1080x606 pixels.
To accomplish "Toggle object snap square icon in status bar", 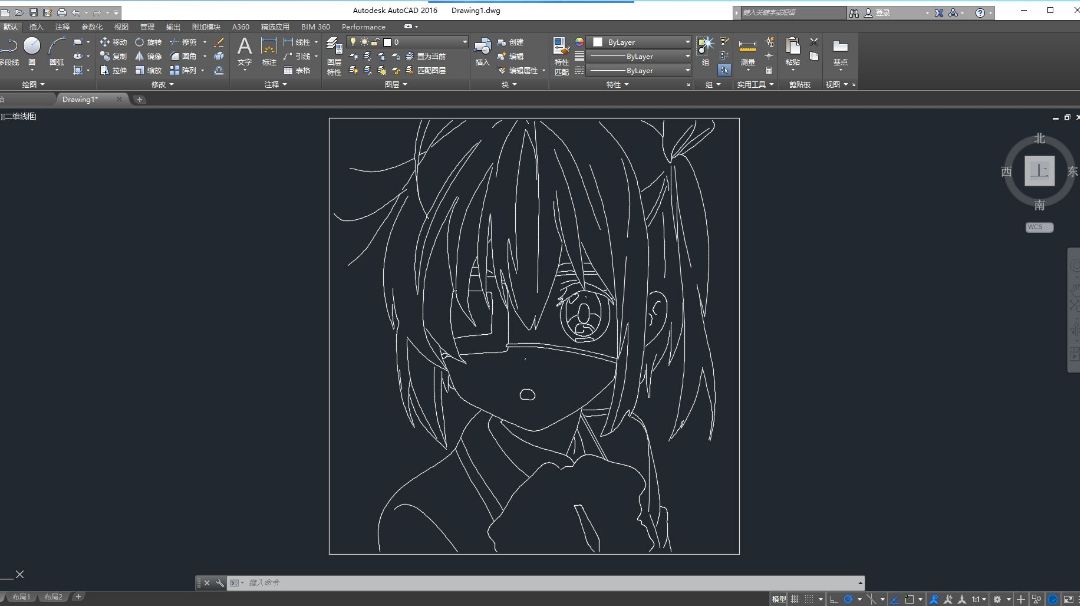I will (909, 599).
